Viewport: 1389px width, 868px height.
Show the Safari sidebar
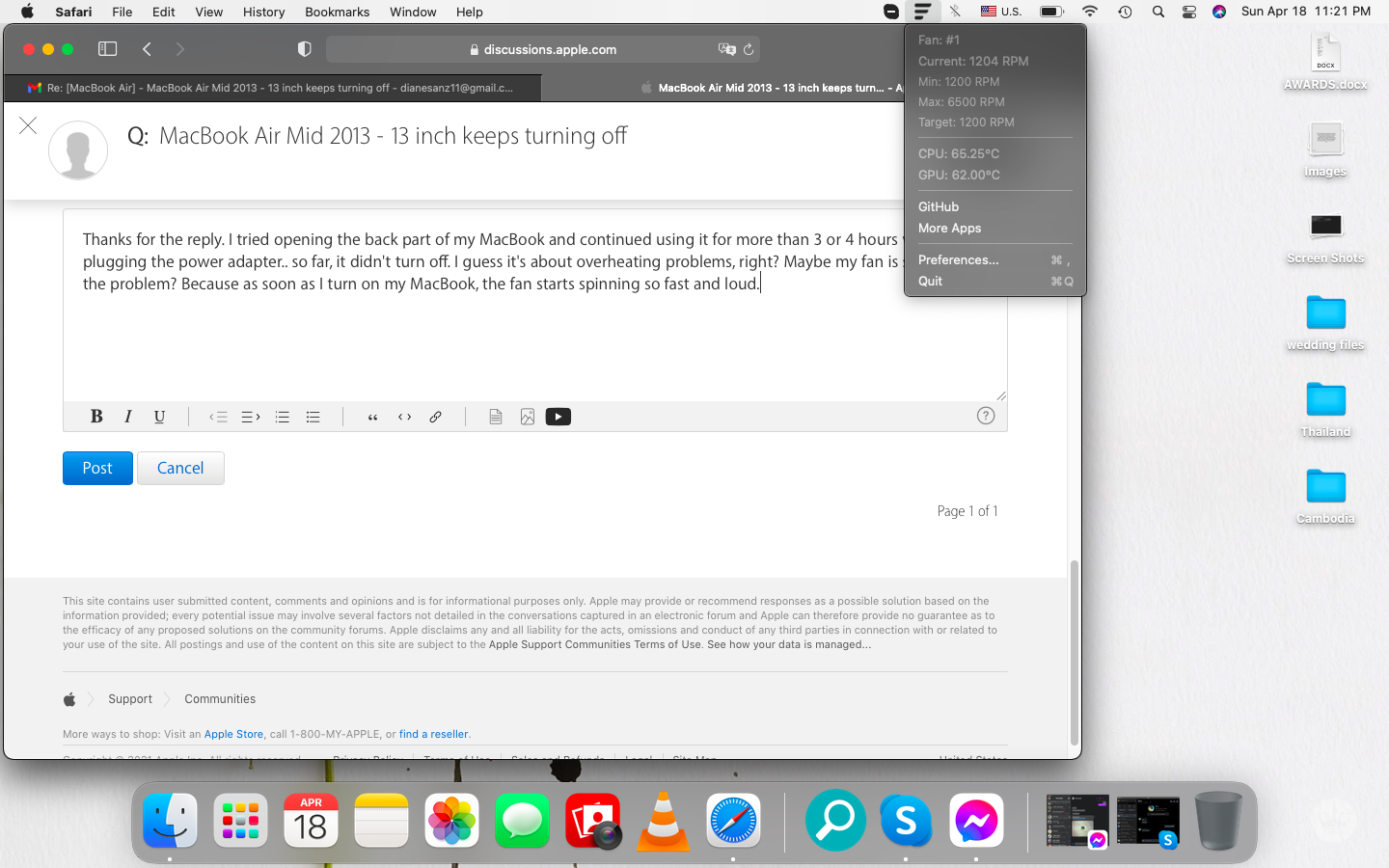tap(108, 49)
